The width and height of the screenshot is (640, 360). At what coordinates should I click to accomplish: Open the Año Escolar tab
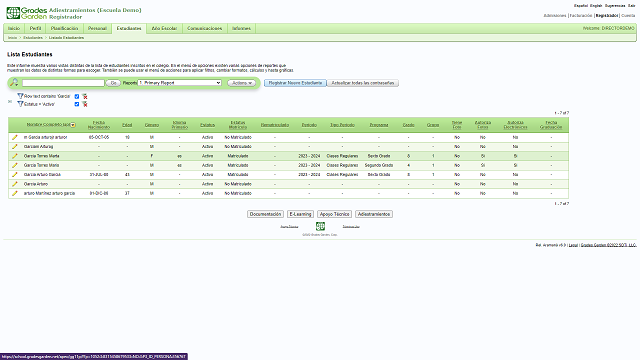point(164,29)
